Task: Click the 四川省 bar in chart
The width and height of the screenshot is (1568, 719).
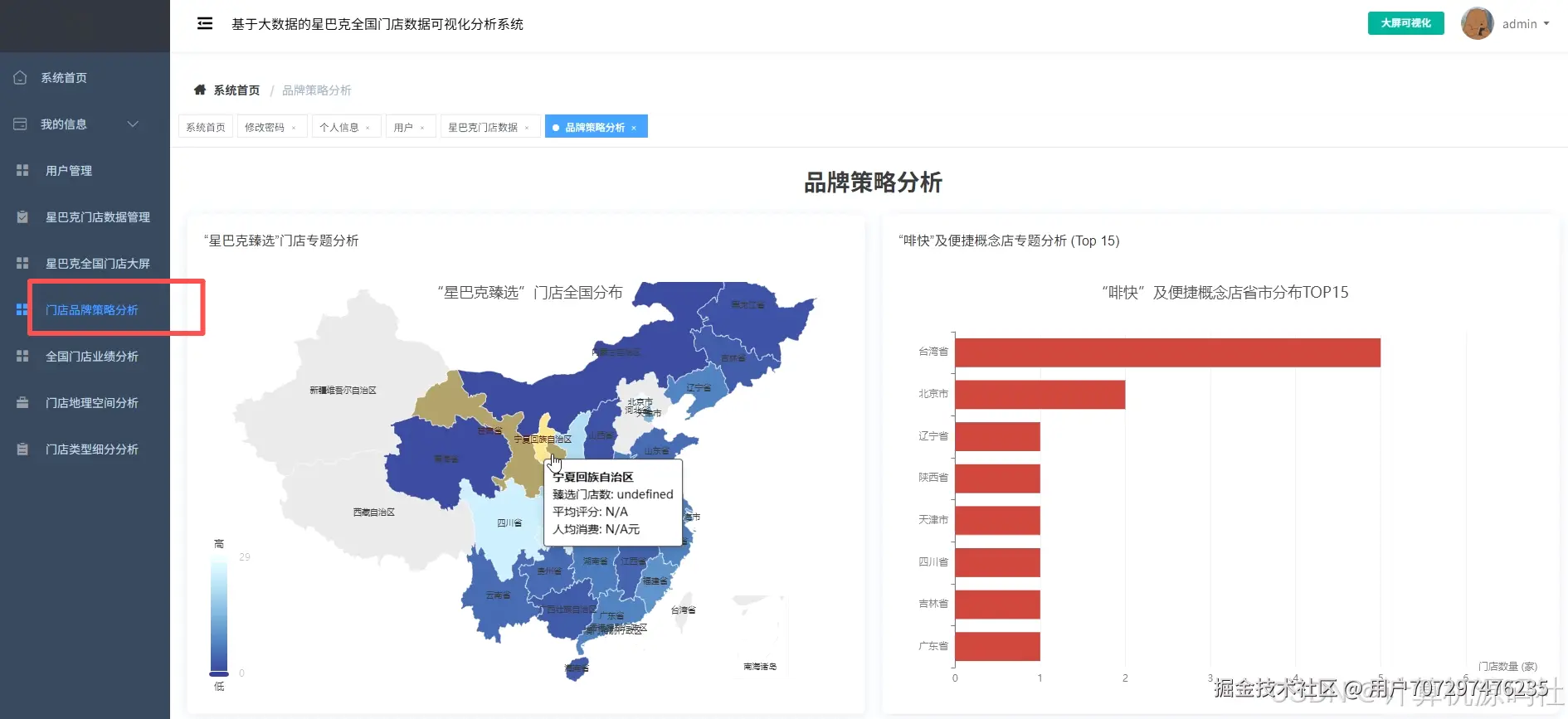Action: (998, 562)
